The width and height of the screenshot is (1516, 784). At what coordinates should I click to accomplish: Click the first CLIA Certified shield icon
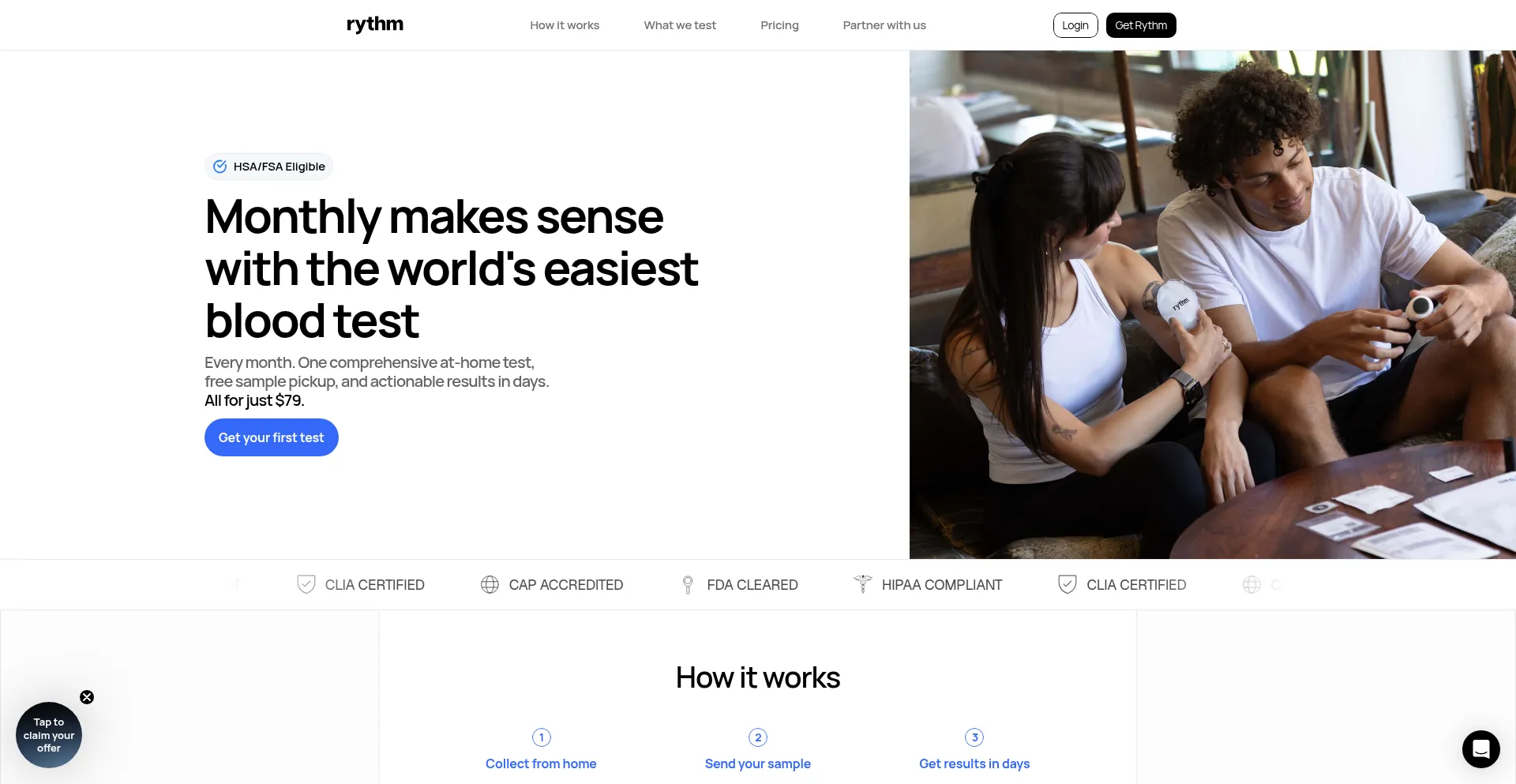click(306, 584)
